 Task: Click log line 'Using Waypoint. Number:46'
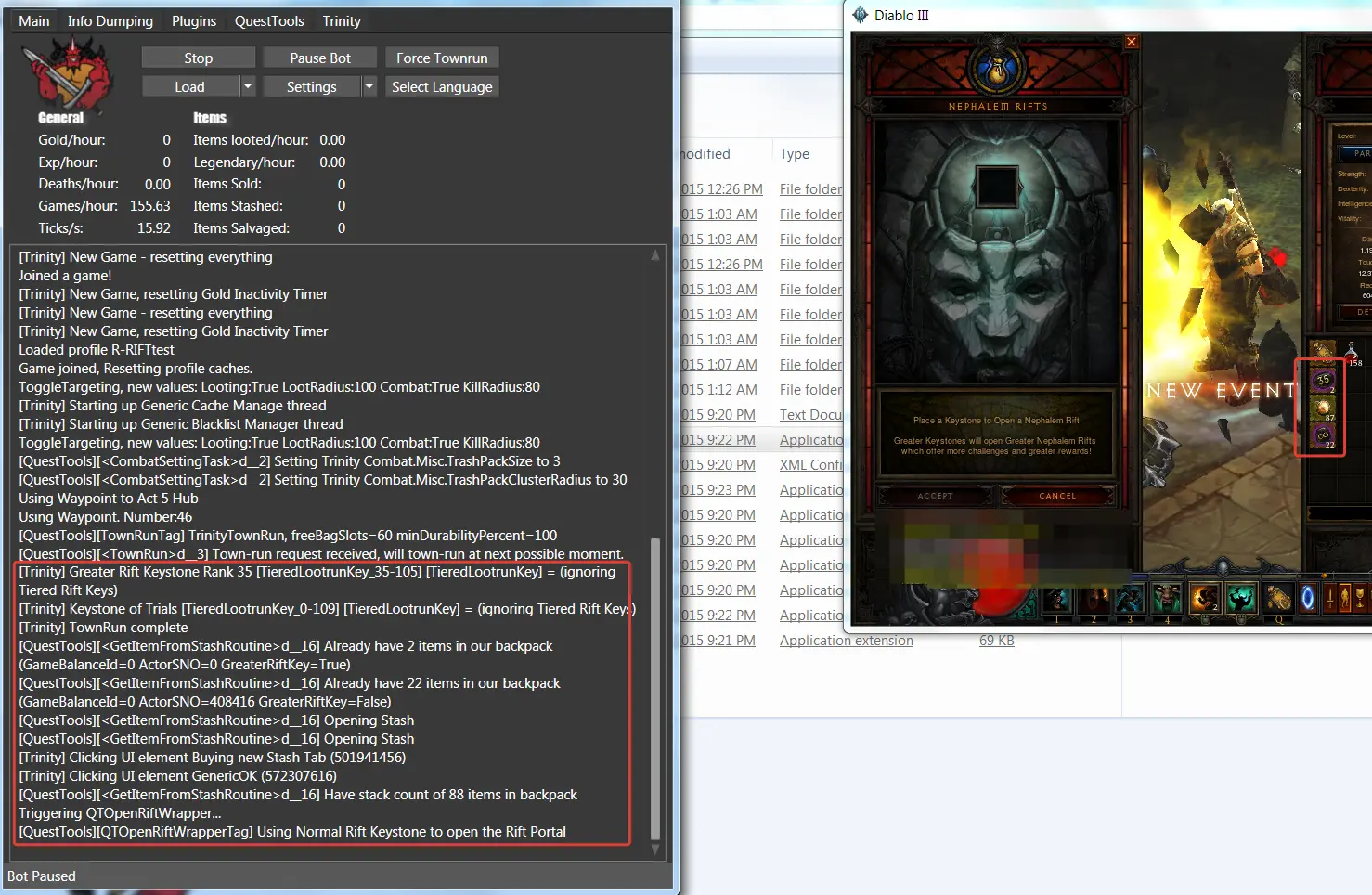click(x=106, y=517)
